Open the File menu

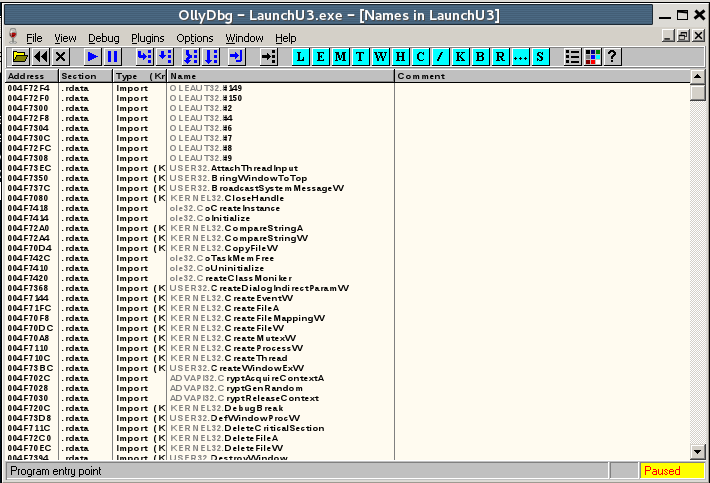pyautogui.click(x=34, y=38)
